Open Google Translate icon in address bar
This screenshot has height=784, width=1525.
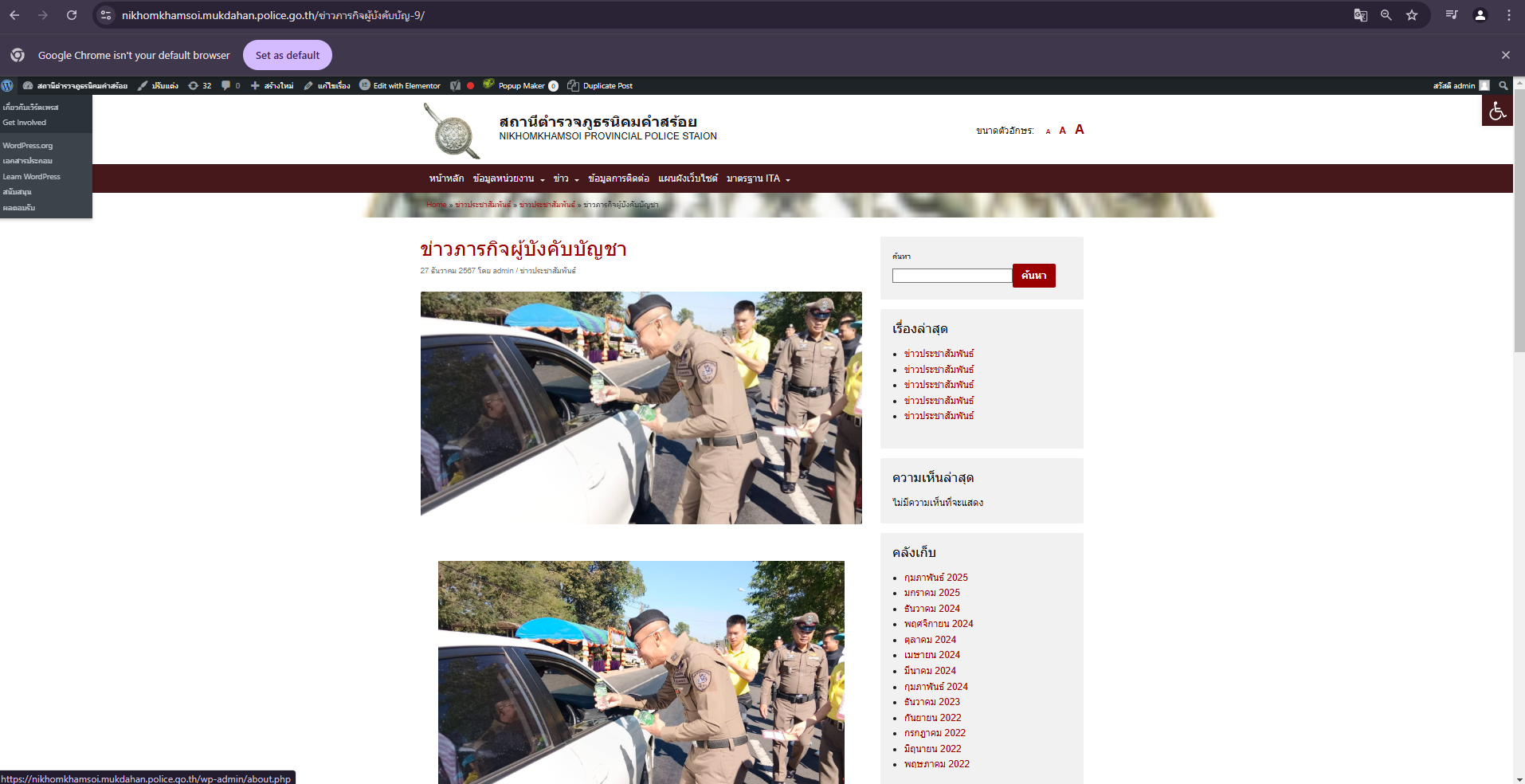click(1360, 15)
